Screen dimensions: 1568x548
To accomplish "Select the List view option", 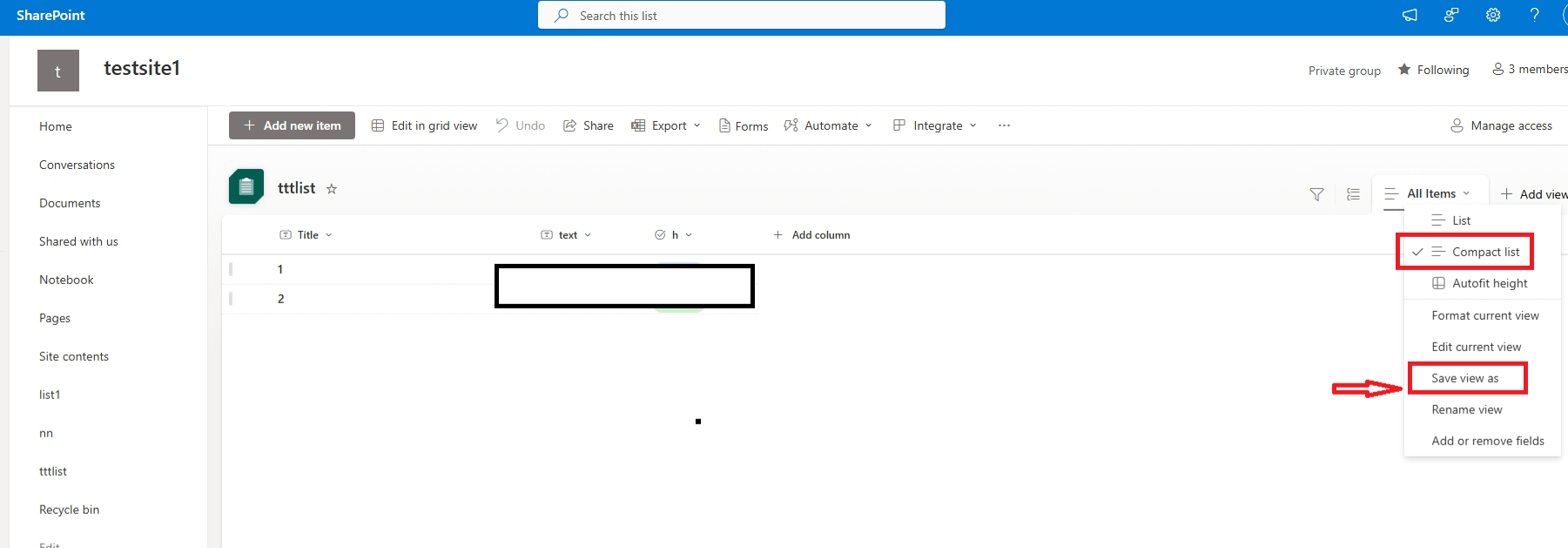I will click(x=1482, y=220).
